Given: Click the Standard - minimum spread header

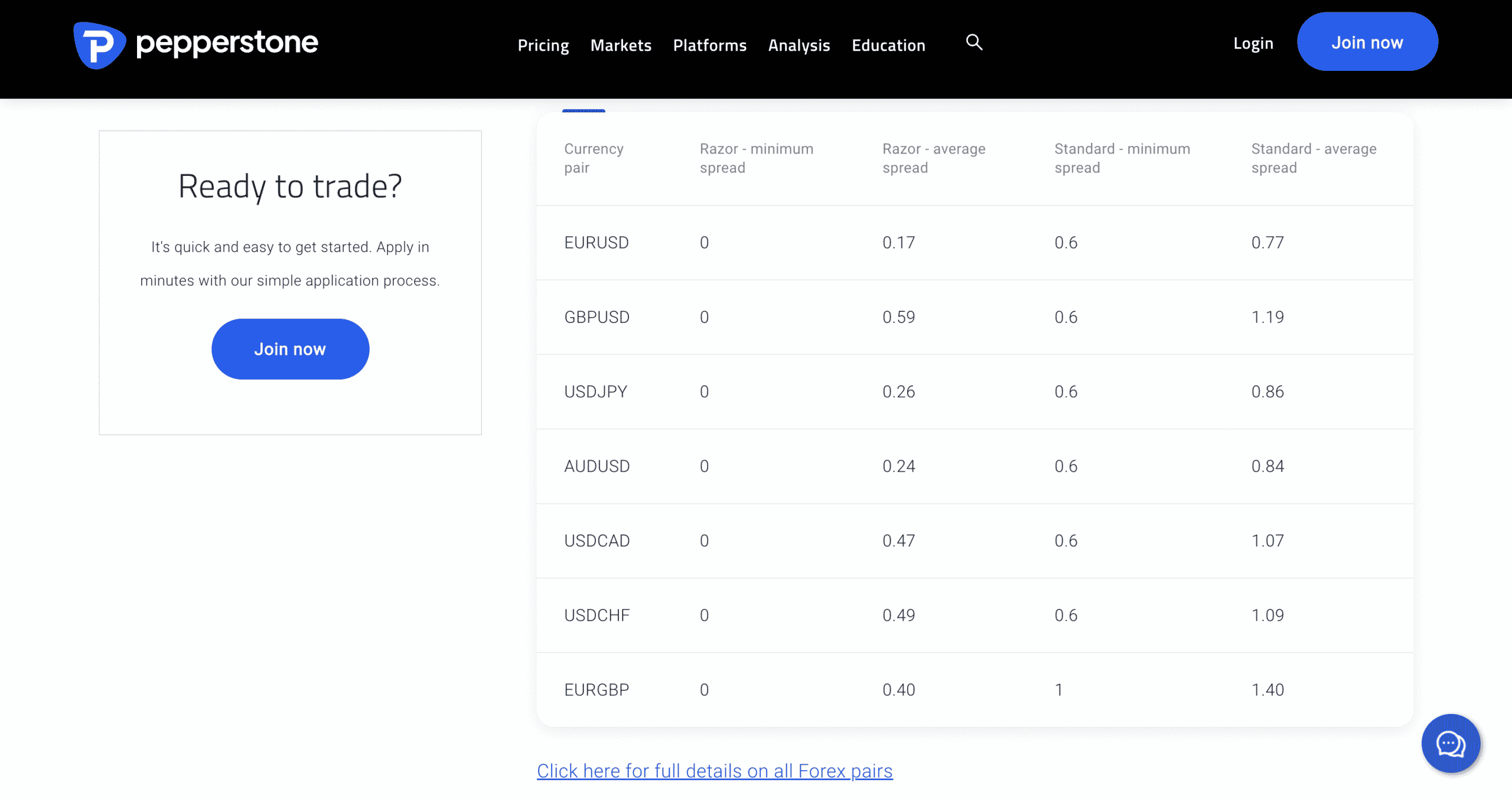Looking at the screenshot, I should 1122,158.
